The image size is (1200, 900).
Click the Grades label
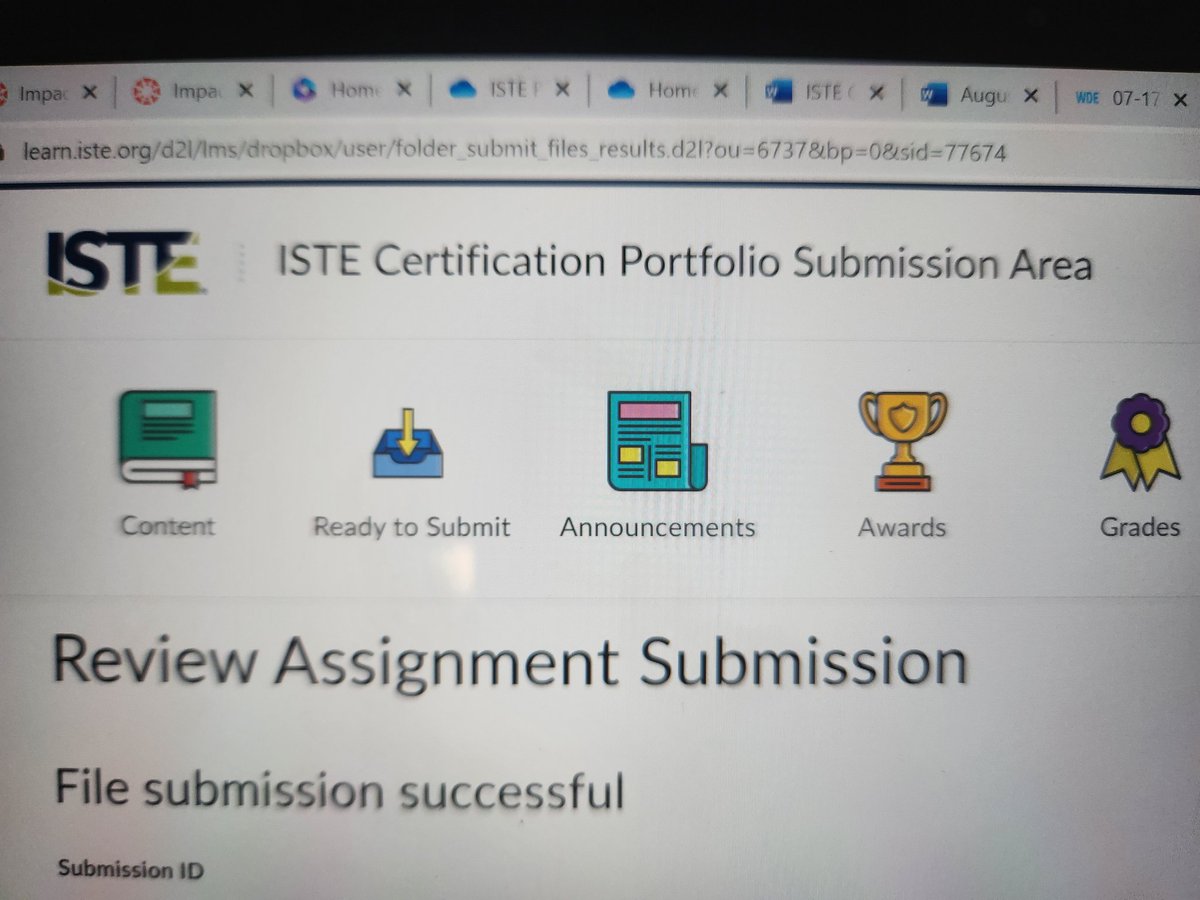tap(1140, 527)
